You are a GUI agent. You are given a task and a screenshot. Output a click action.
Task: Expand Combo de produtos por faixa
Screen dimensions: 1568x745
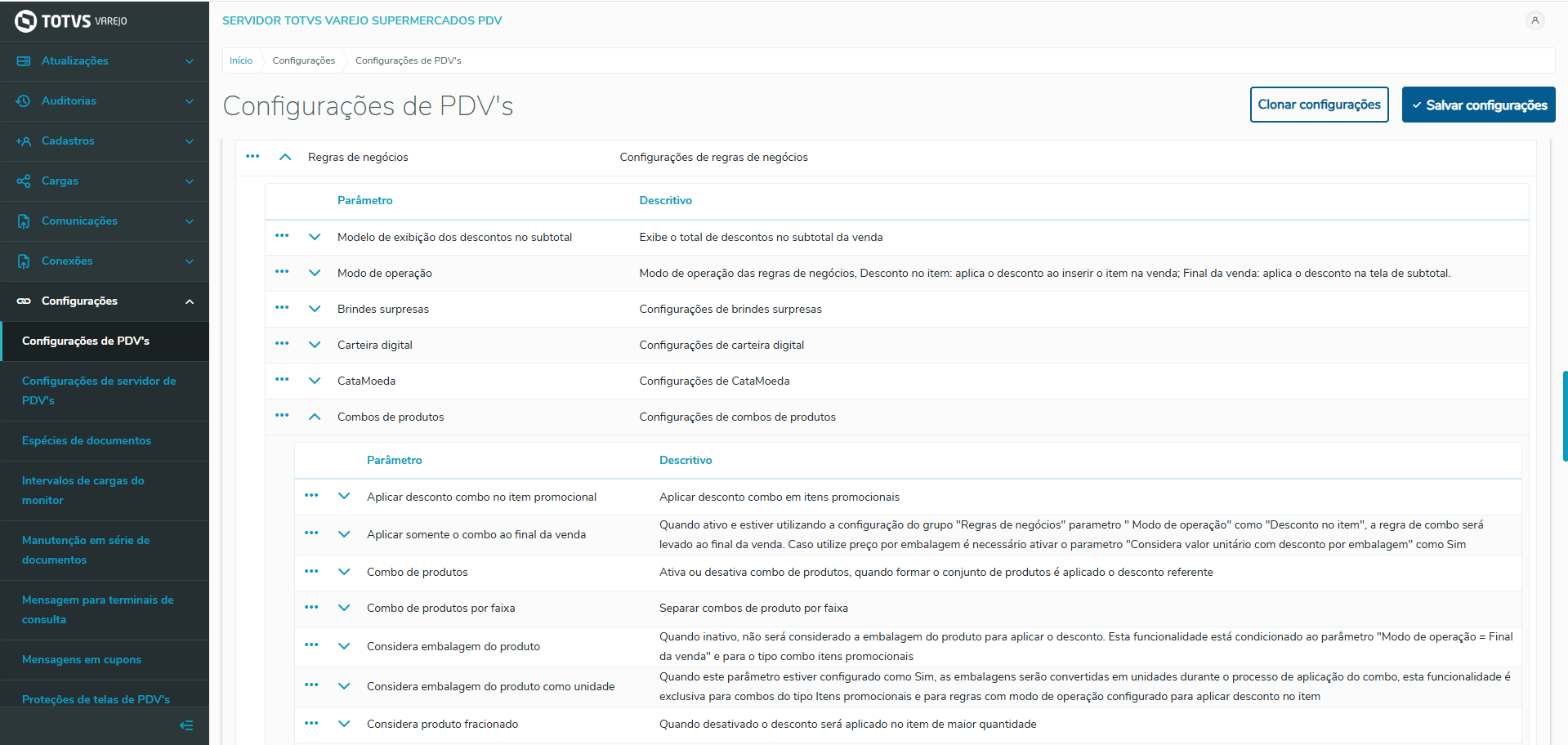344,608
